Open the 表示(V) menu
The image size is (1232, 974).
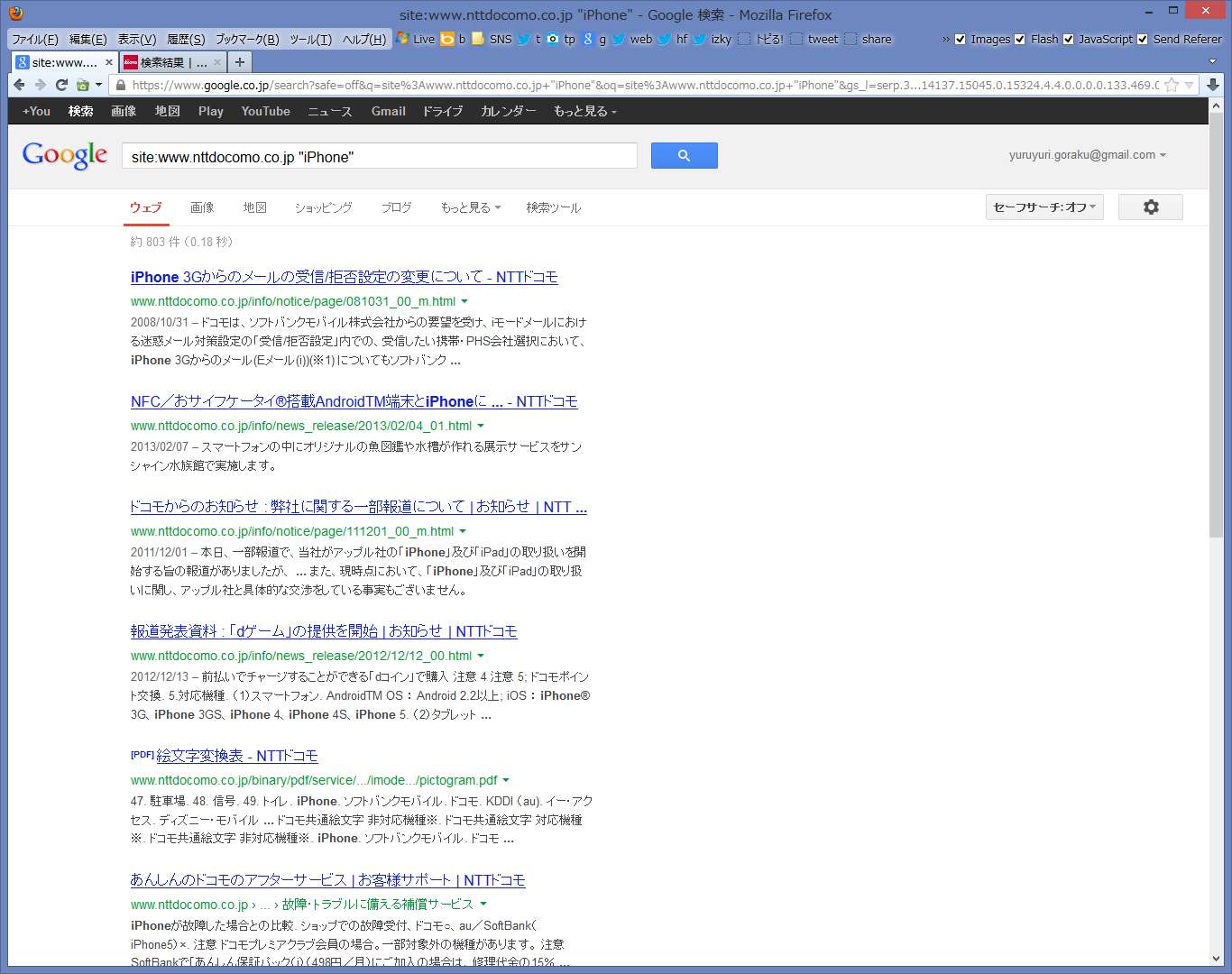pyautogui.click(x=137, y=39)
